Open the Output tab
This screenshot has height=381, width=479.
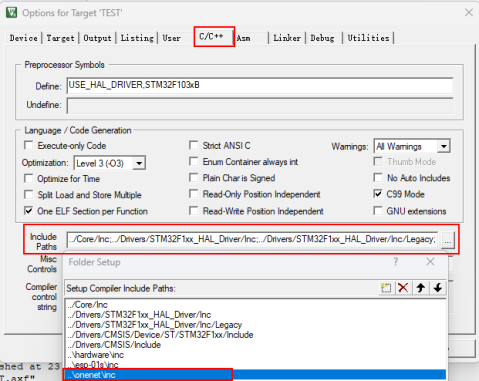97,38
